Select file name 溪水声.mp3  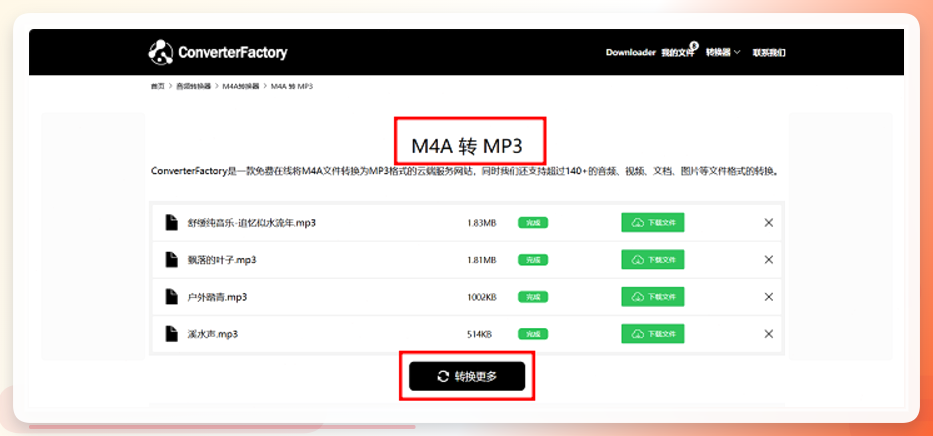[212, 334]
